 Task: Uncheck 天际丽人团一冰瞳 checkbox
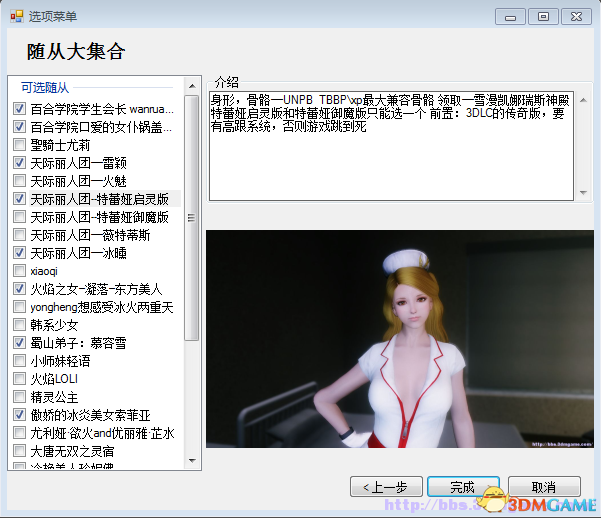click(x=19, y=253)
